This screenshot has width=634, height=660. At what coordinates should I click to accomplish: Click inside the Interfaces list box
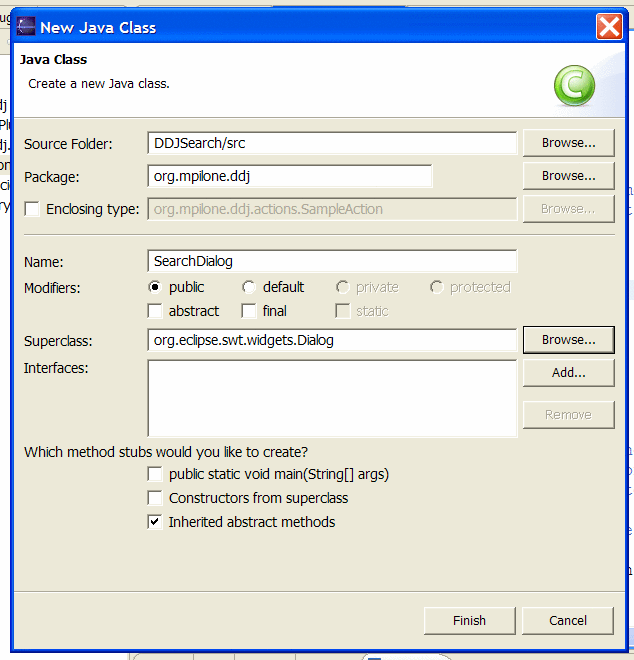[x=331, y=398]
